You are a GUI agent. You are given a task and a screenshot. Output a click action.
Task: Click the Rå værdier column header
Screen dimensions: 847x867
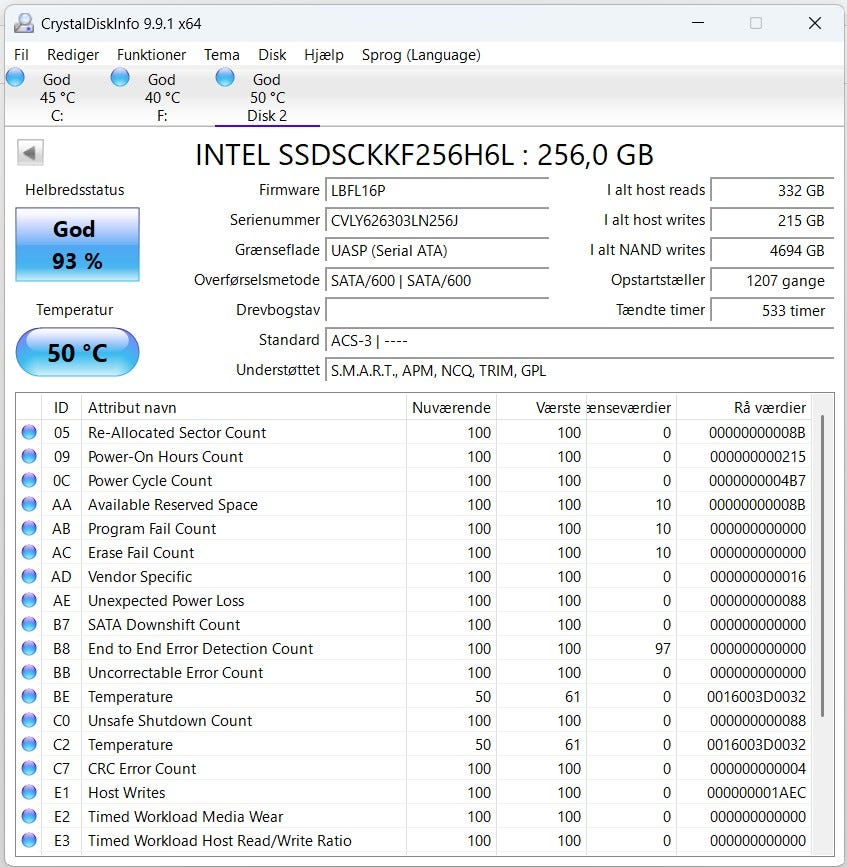pyautogui.click(x=744, y=408)
